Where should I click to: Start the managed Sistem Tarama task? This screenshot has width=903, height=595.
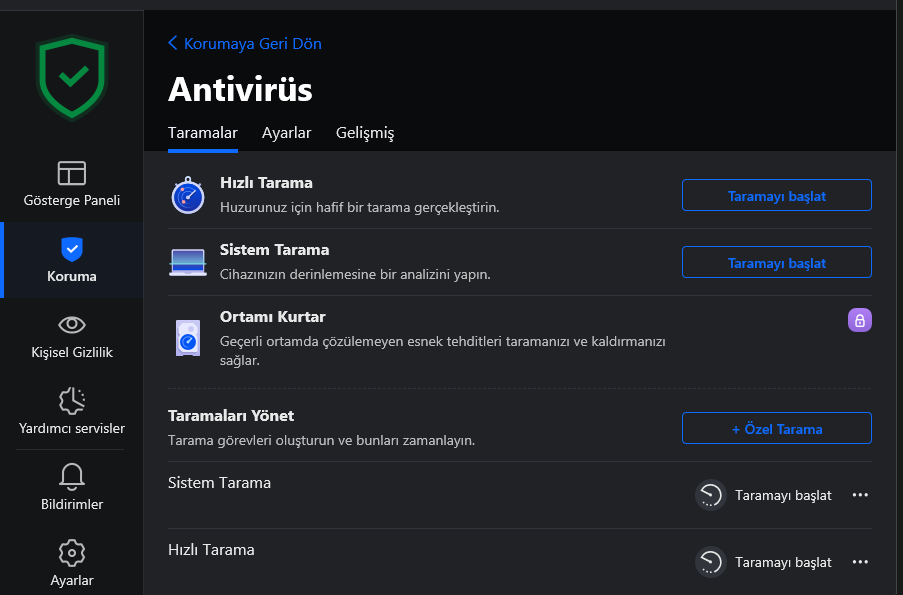coord(764,495)
